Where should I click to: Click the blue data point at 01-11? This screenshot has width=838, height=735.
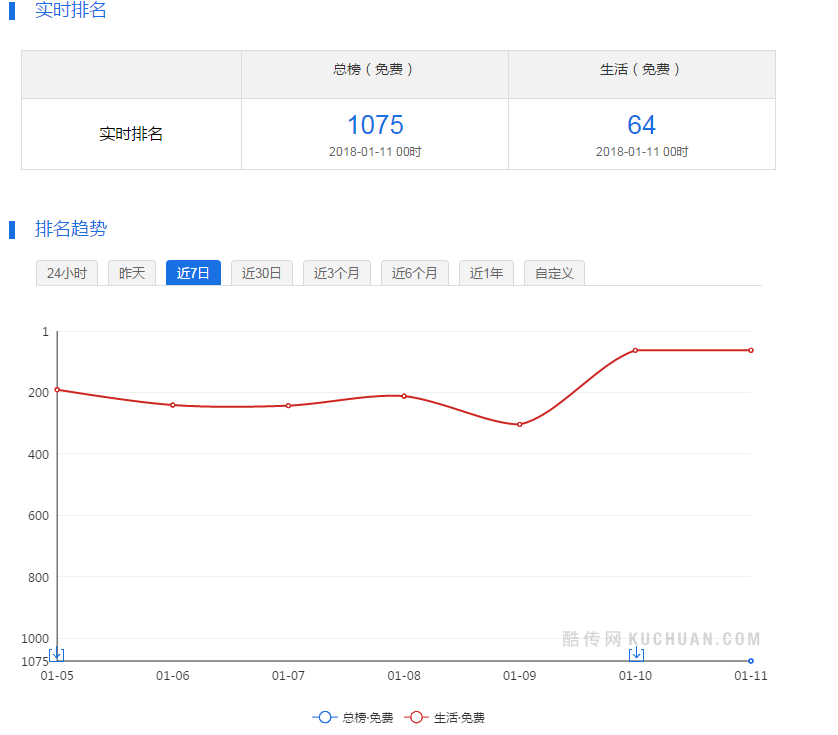click(751, 661)
